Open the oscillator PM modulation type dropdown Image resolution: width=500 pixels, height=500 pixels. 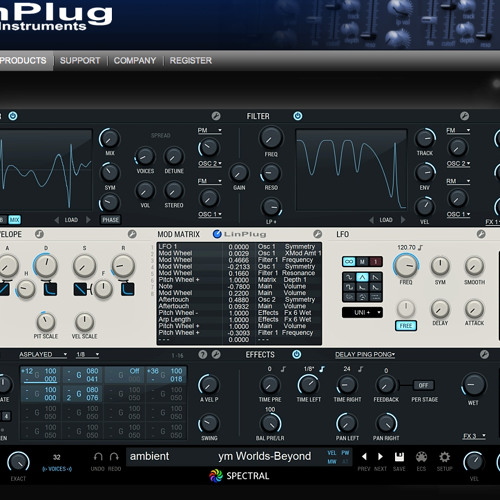210,130
